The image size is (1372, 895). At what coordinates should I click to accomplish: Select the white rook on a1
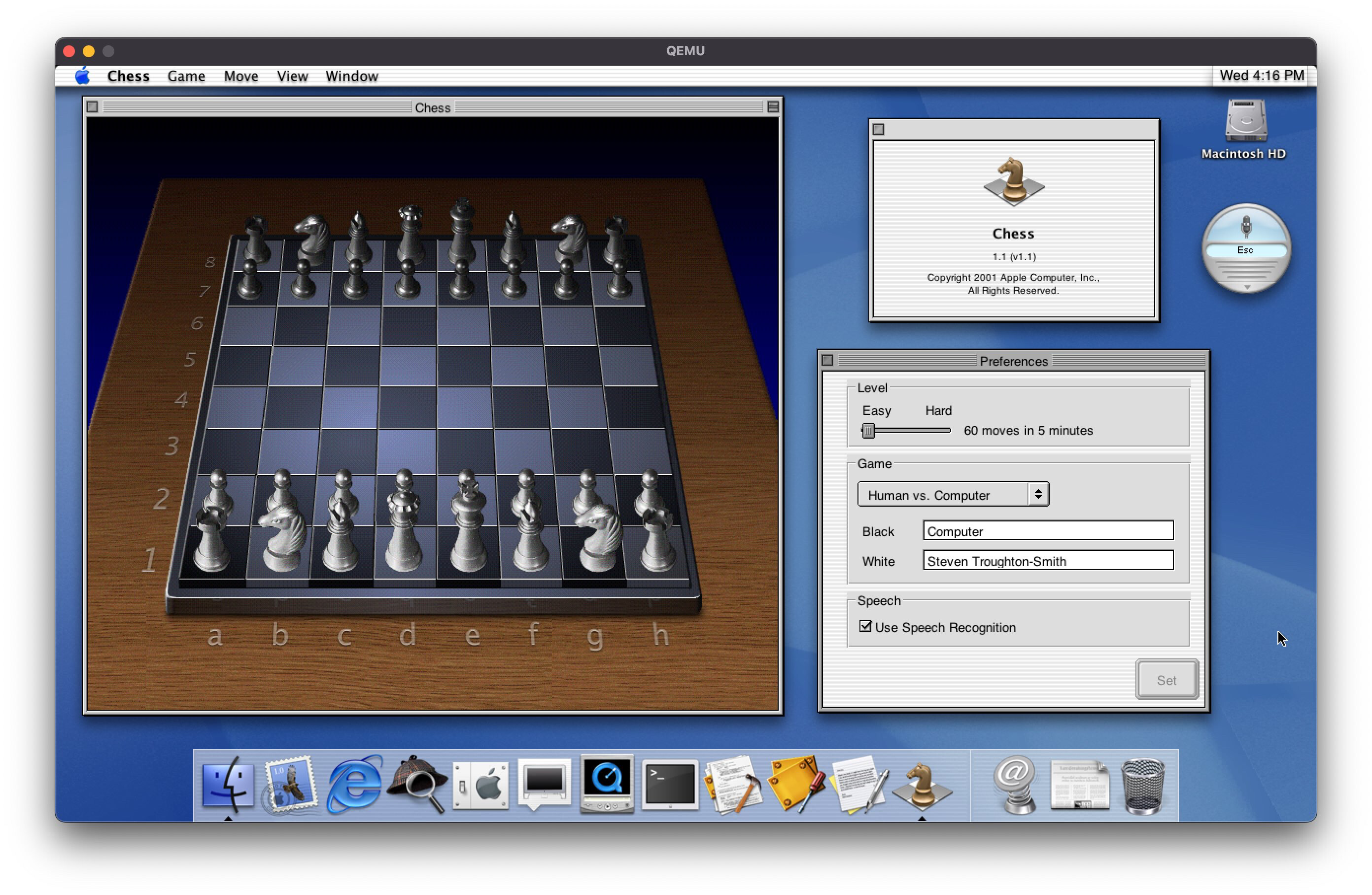[x=211, y=539]
